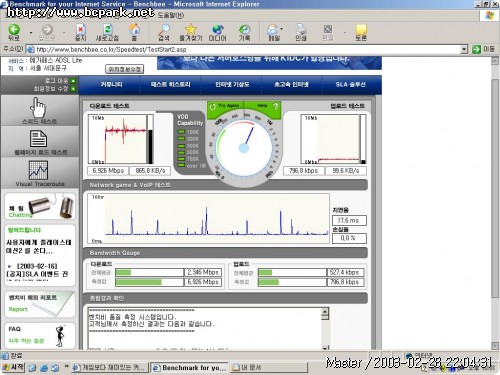Expand the Back button history dropdown arrow
The width and height of the screenshot is (500, 375).
click(x=31, y=33)
